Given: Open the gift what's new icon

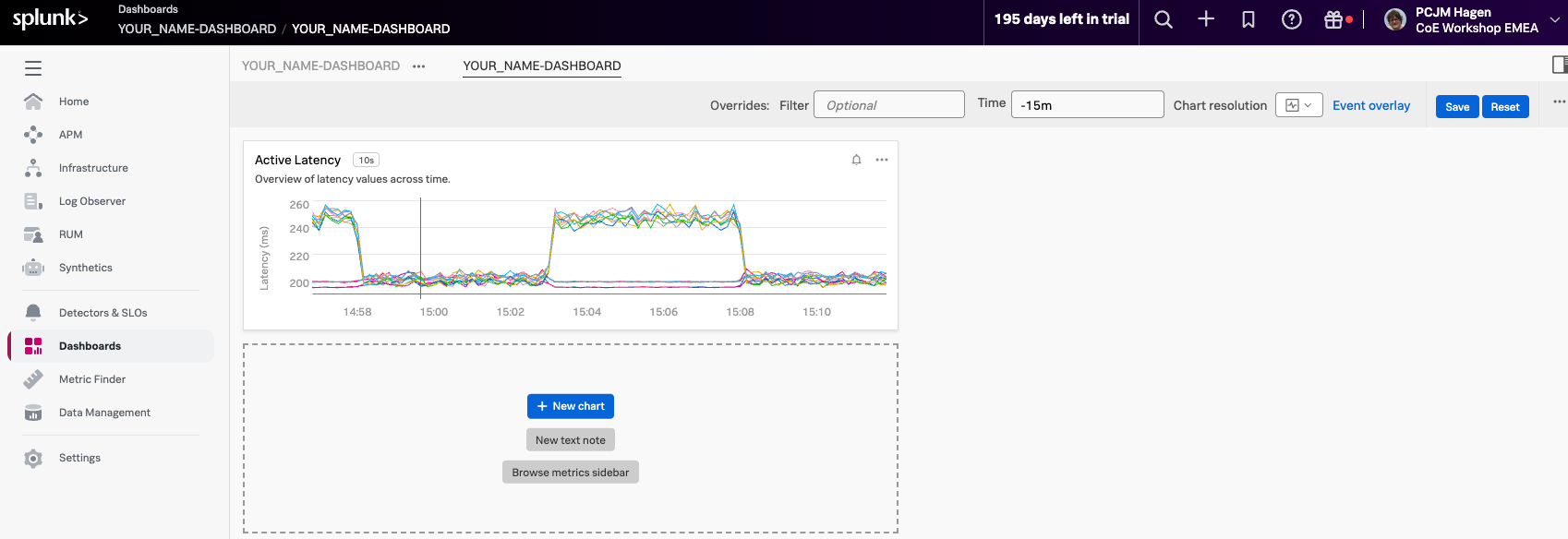Looking at the screenshot, I should 1333,19.
